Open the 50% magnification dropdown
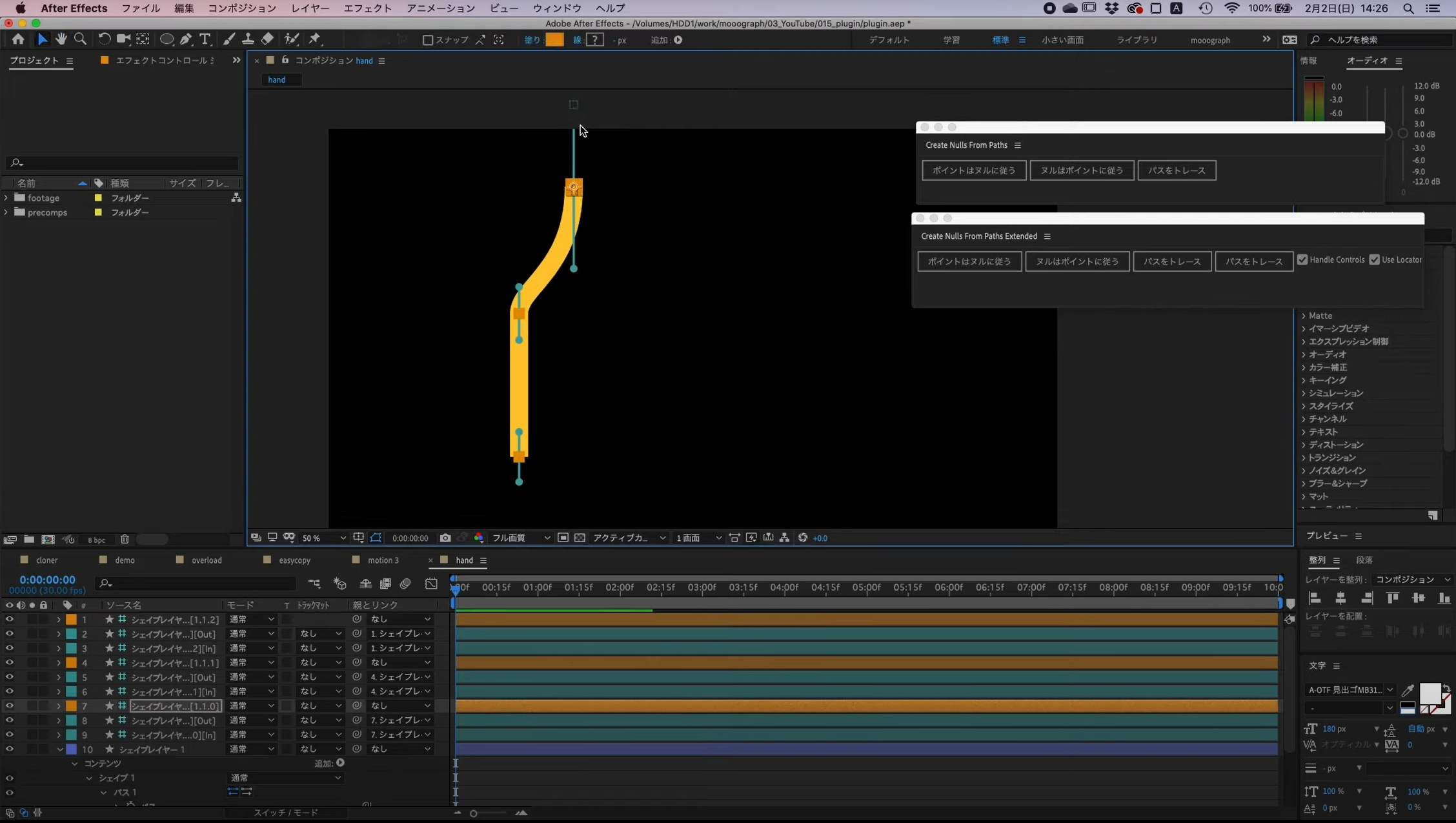Image resolution: width=1456 pixels, height=823 pixels. [324, 538]
